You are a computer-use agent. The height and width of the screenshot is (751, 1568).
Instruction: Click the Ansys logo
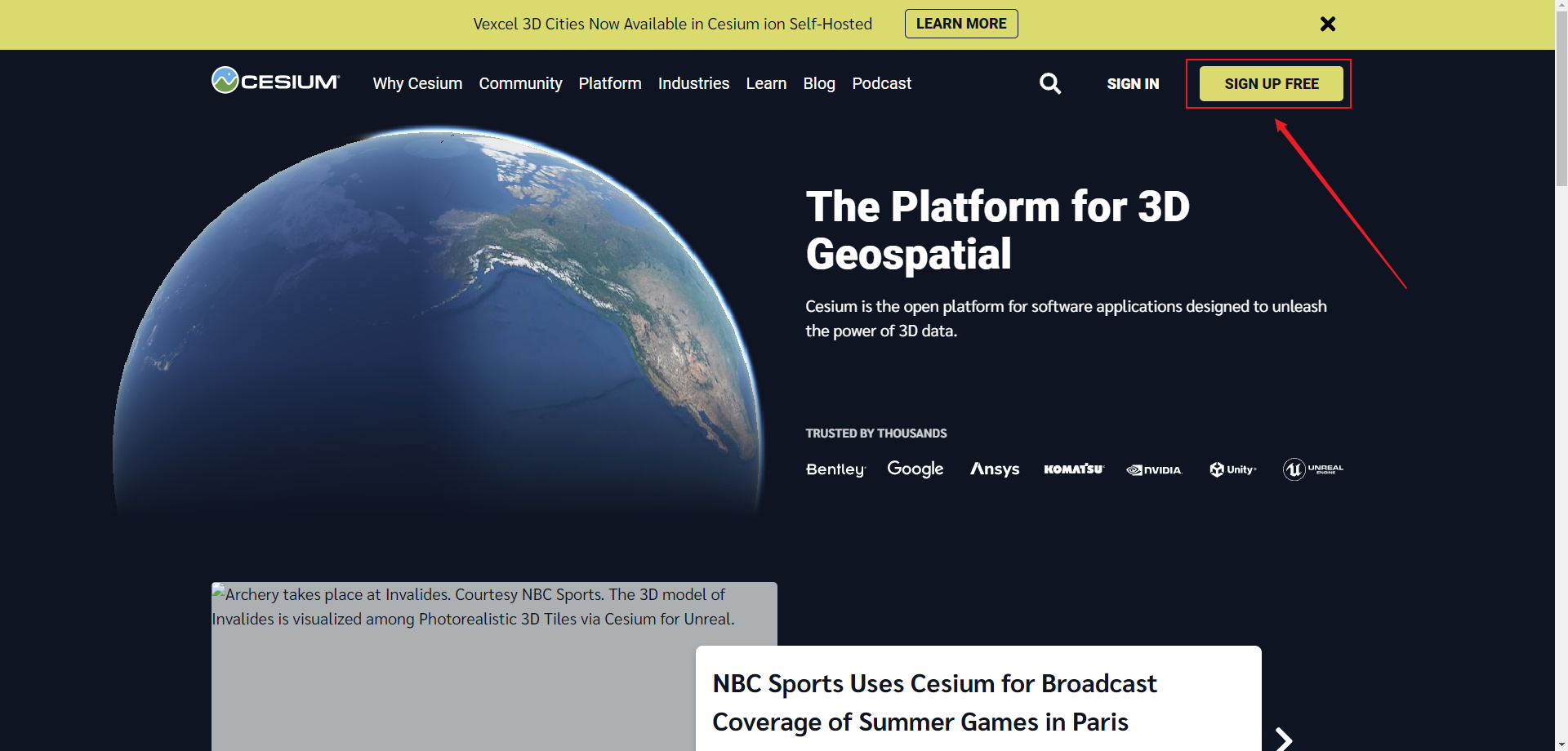click(994, 469)
